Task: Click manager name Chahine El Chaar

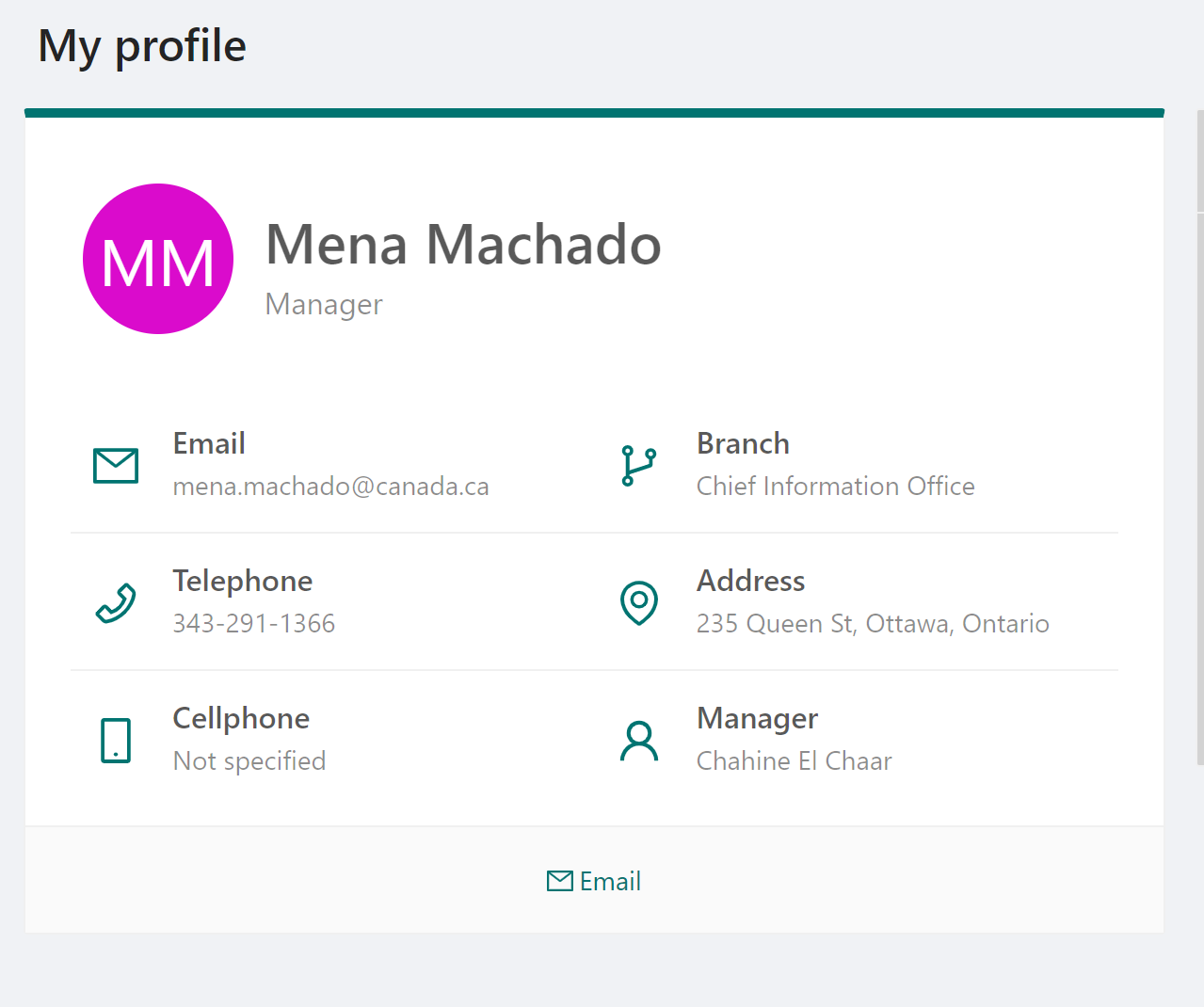Action: point(795,761)
